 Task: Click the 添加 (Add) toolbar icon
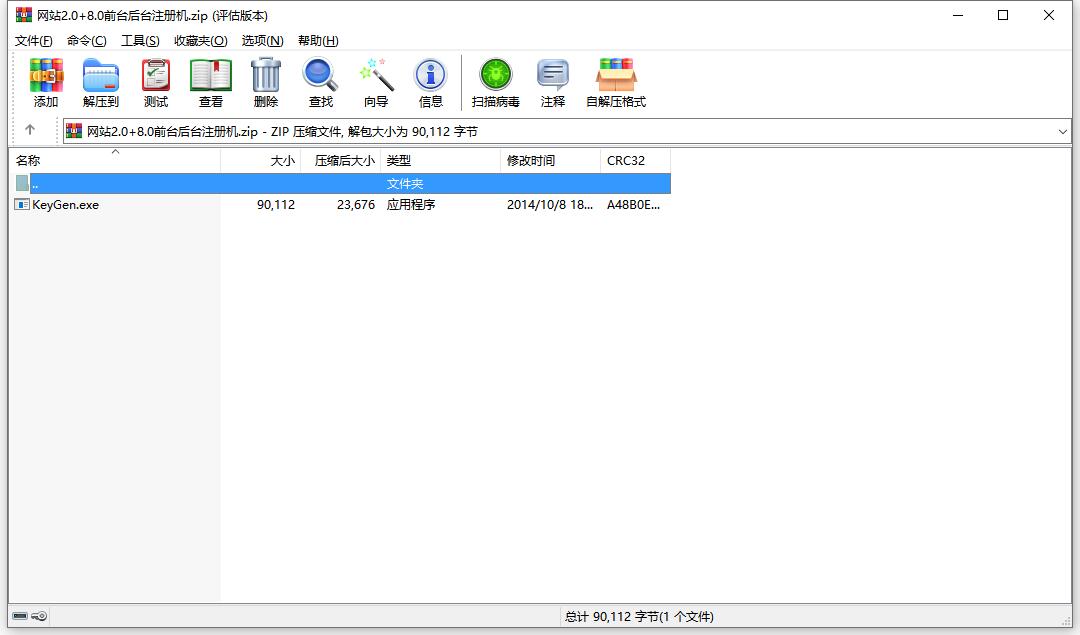pos(46,82)
